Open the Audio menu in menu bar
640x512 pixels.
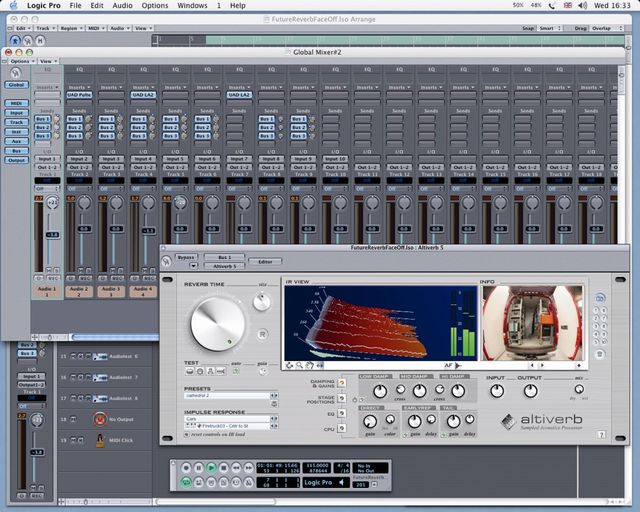pyautogui.click(x=122, y=5)
